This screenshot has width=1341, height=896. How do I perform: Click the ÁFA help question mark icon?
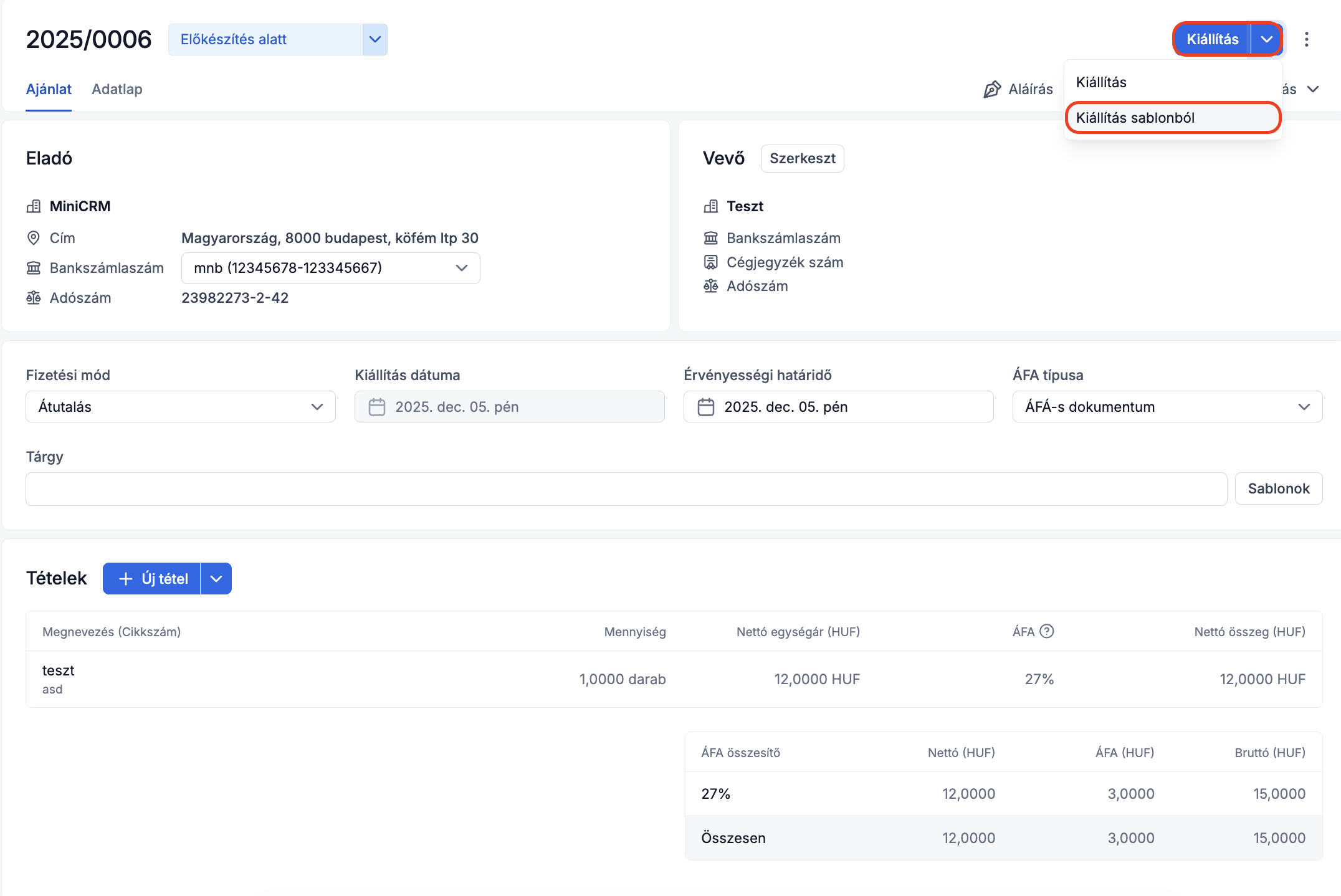click(x=1047, y=631)
